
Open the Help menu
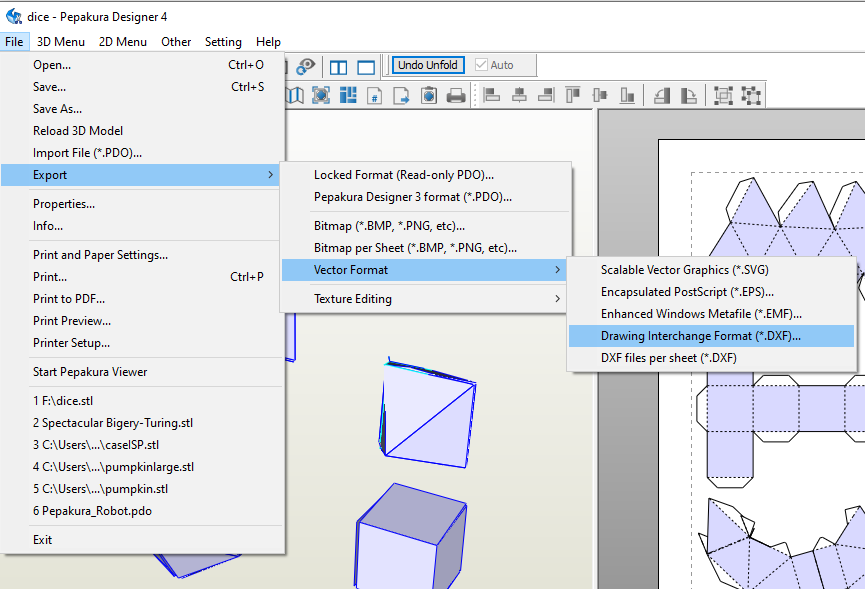(x=268, y=42)
